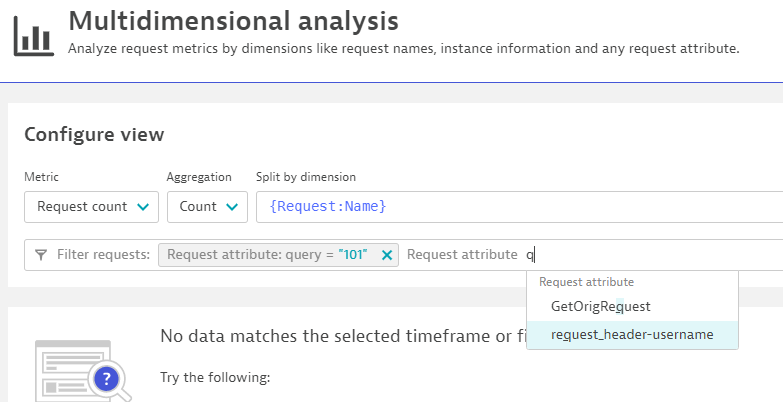Click the Multidimensional analysis page title
Image resolution: width=783 pixels, height=402 pixels.
232,20
